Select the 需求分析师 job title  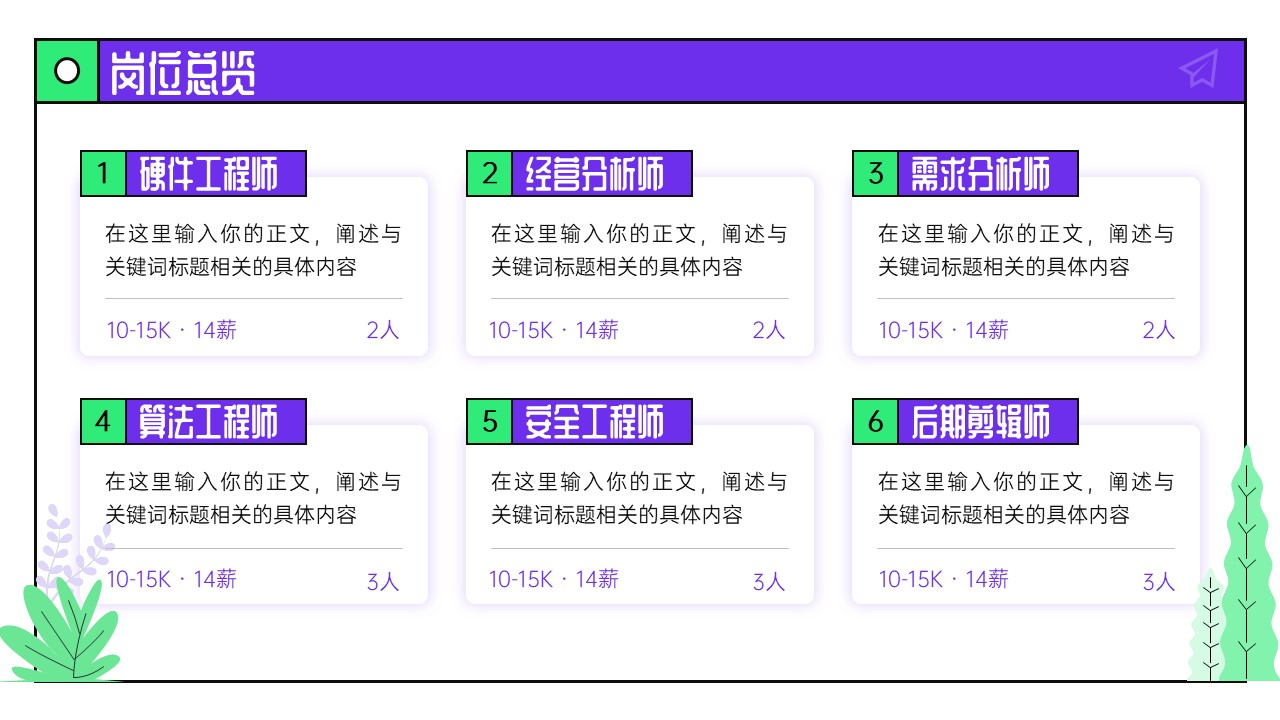(980, 174)
